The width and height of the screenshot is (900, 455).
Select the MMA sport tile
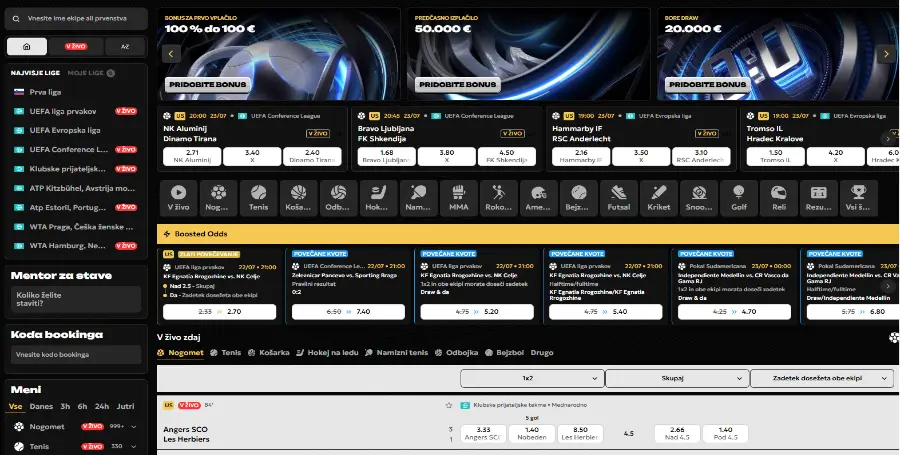pyautogui.click(x=459, y=198)
